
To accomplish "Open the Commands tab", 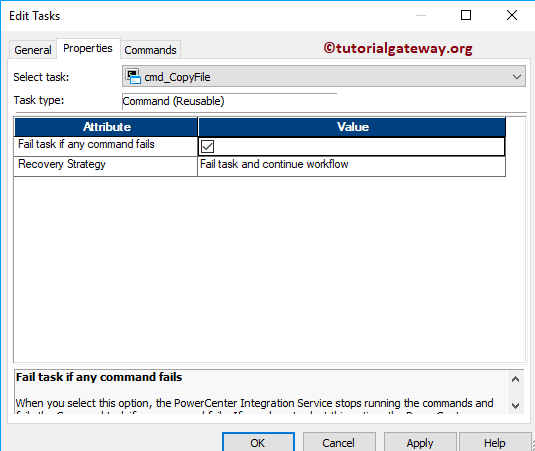I will pyautogui.click(x=150, y=50).
